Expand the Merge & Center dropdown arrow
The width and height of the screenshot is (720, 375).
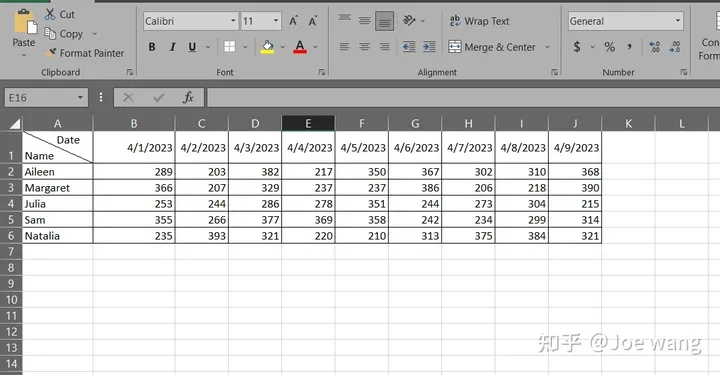[547, 47]
